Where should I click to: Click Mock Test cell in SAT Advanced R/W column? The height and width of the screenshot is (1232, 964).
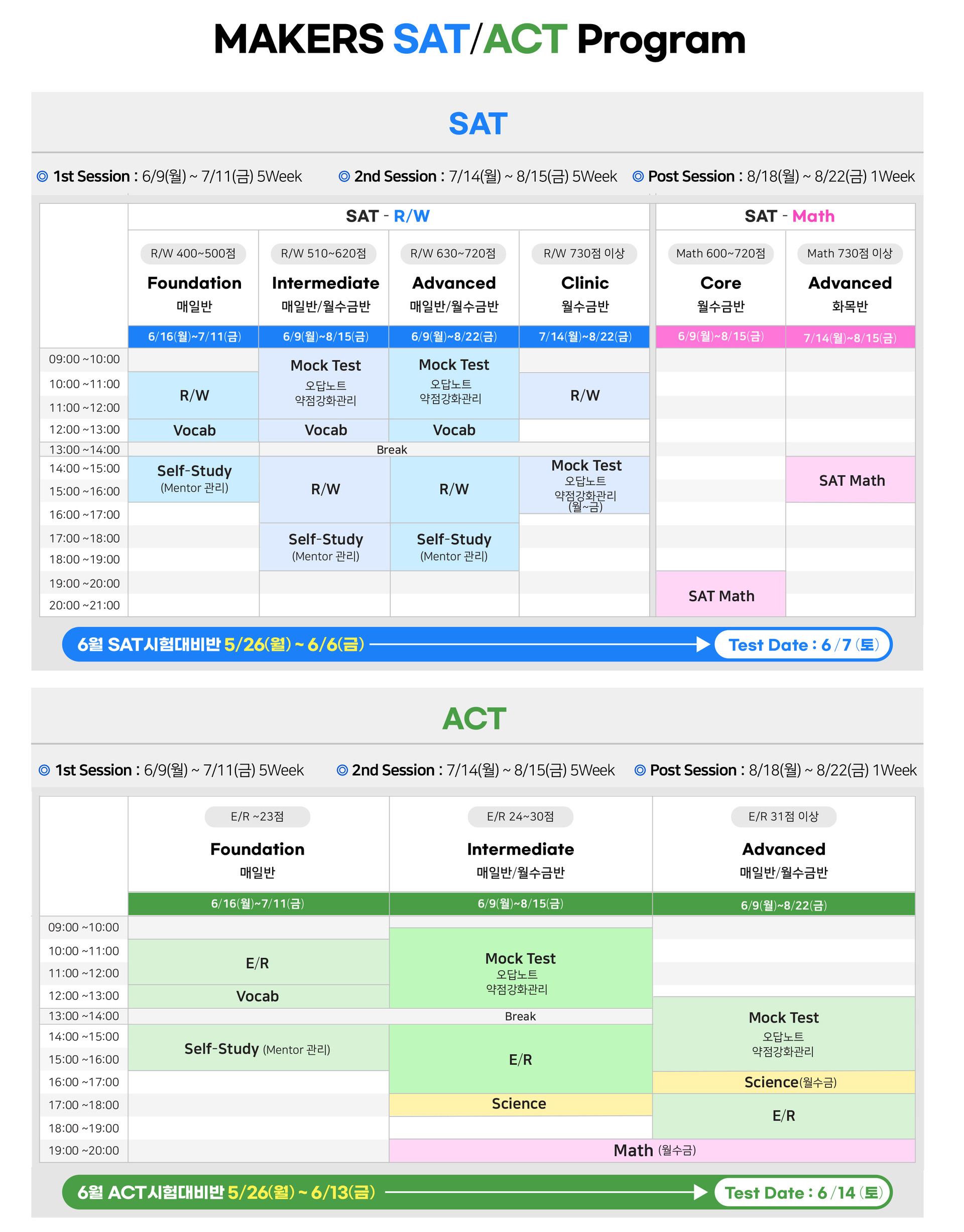(454, 383)
